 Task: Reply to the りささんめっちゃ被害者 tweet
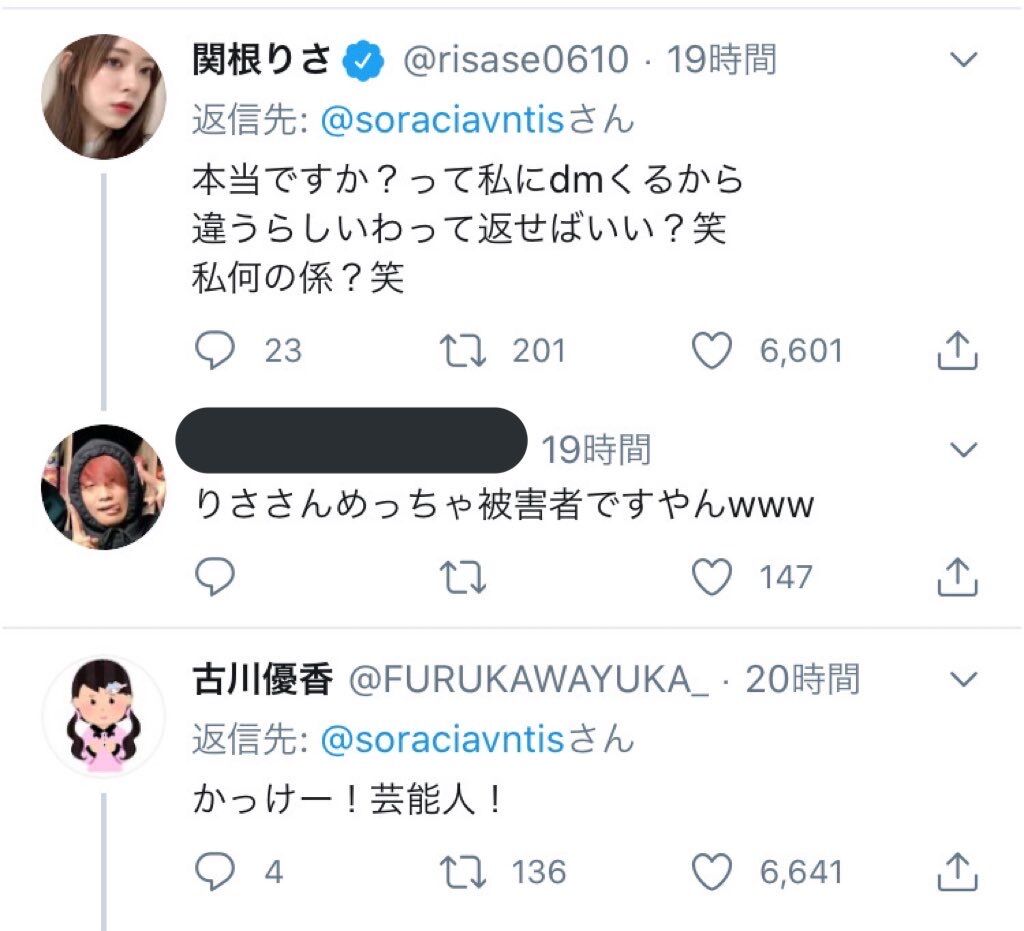click(212, 576)
